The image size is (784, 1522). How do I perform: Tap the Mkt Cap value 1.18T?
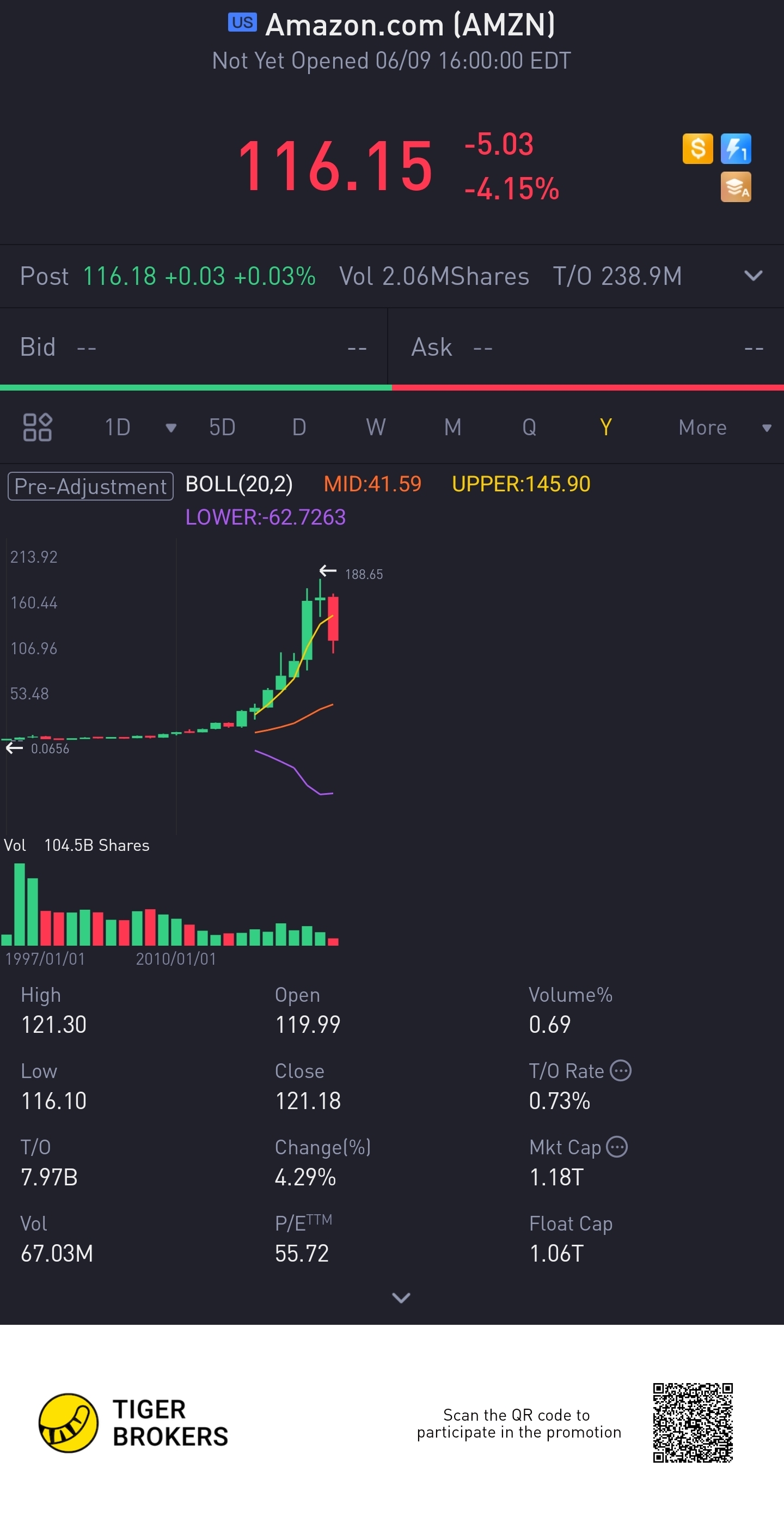pyautogui.click(x=556, y=1177)
